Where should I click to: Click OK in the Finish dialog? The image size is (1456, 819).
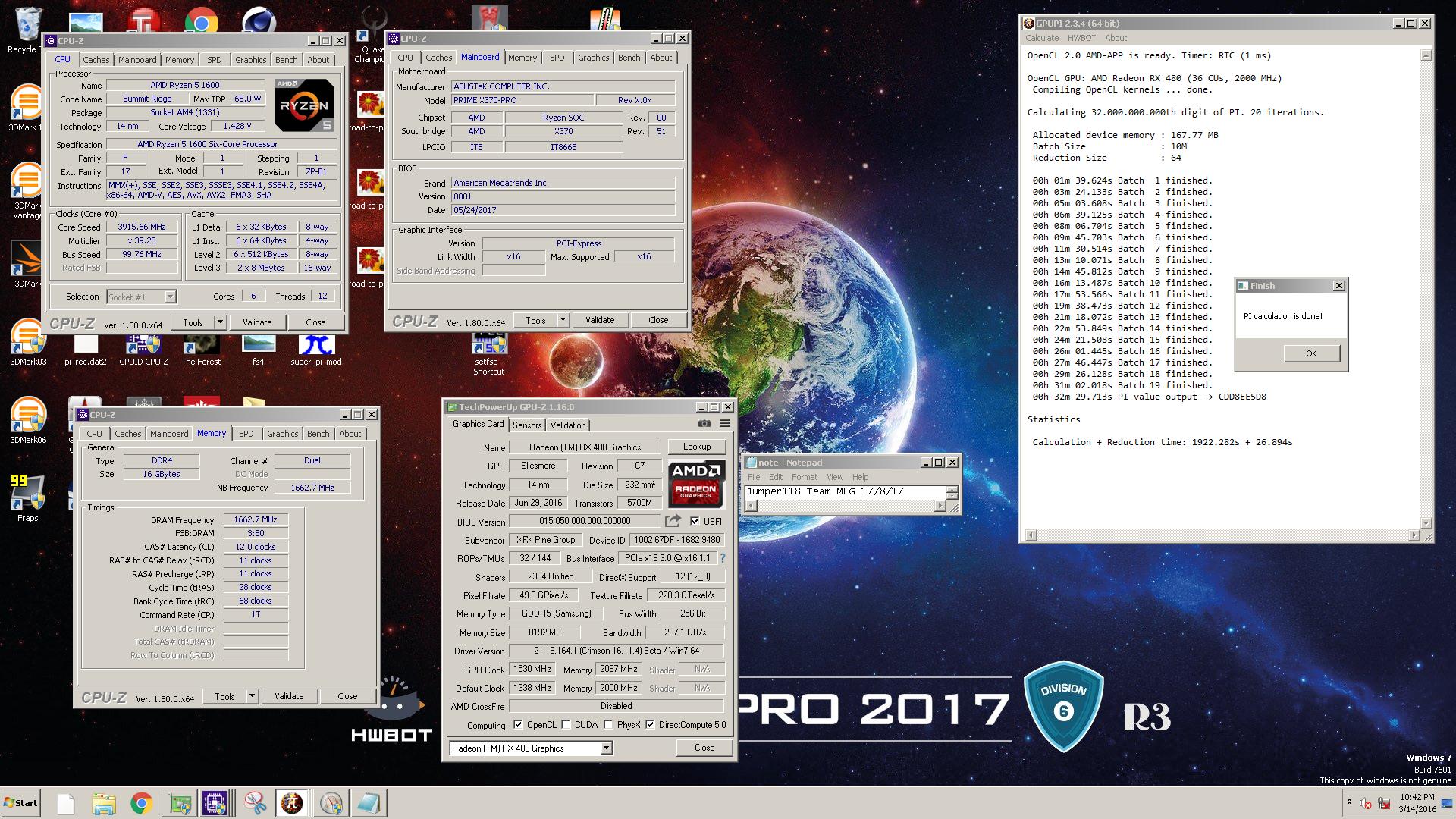(x=1311, y=353)
